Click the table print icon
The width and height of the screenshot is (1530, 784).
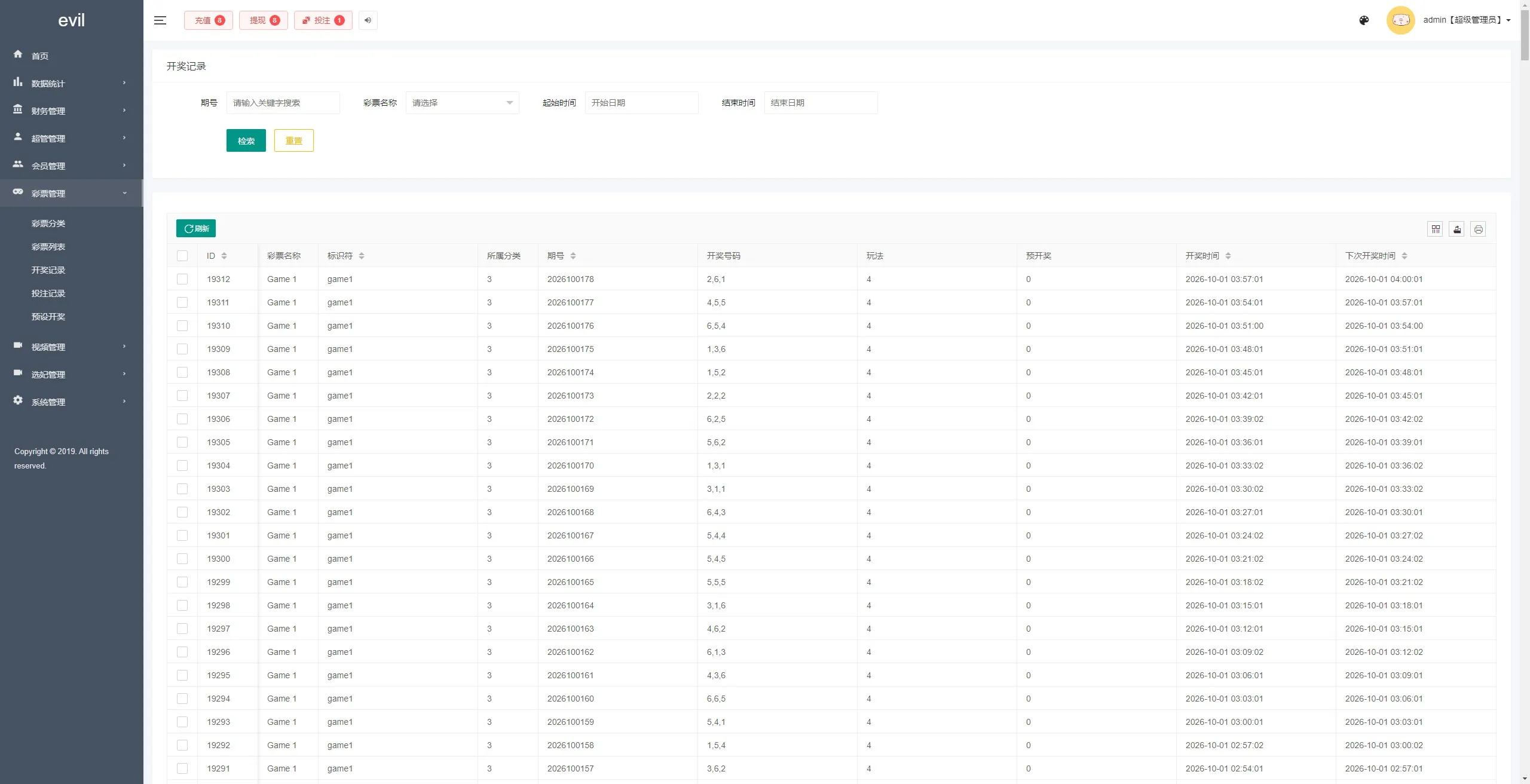[x=1479, y=229]
